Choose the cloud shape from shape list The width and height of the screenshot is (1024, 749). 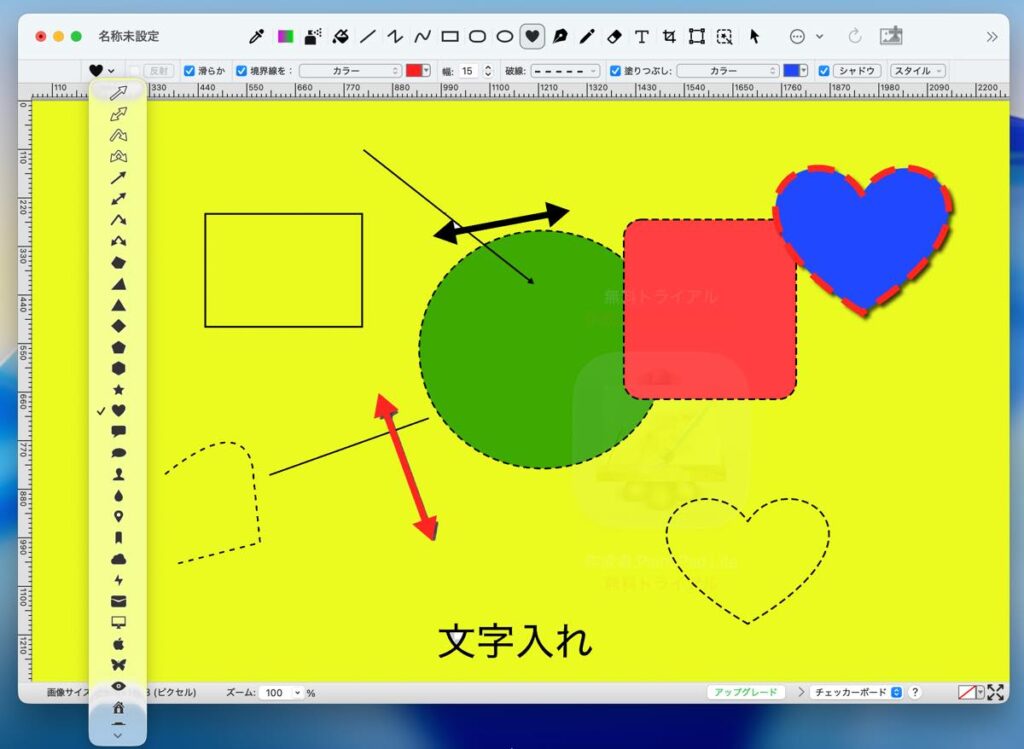click(118, 558)
